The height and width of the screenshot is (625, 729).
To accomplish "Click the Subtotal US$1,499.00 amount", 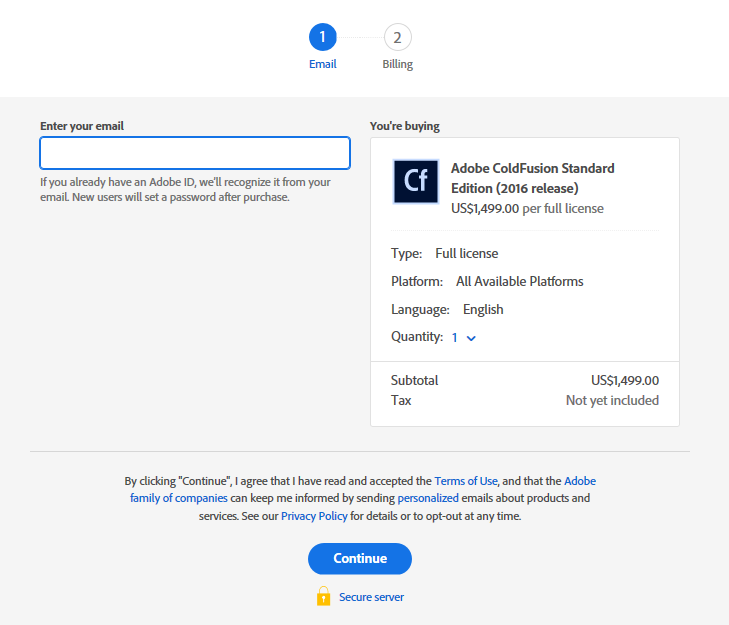I will click(x=625, y=380).
